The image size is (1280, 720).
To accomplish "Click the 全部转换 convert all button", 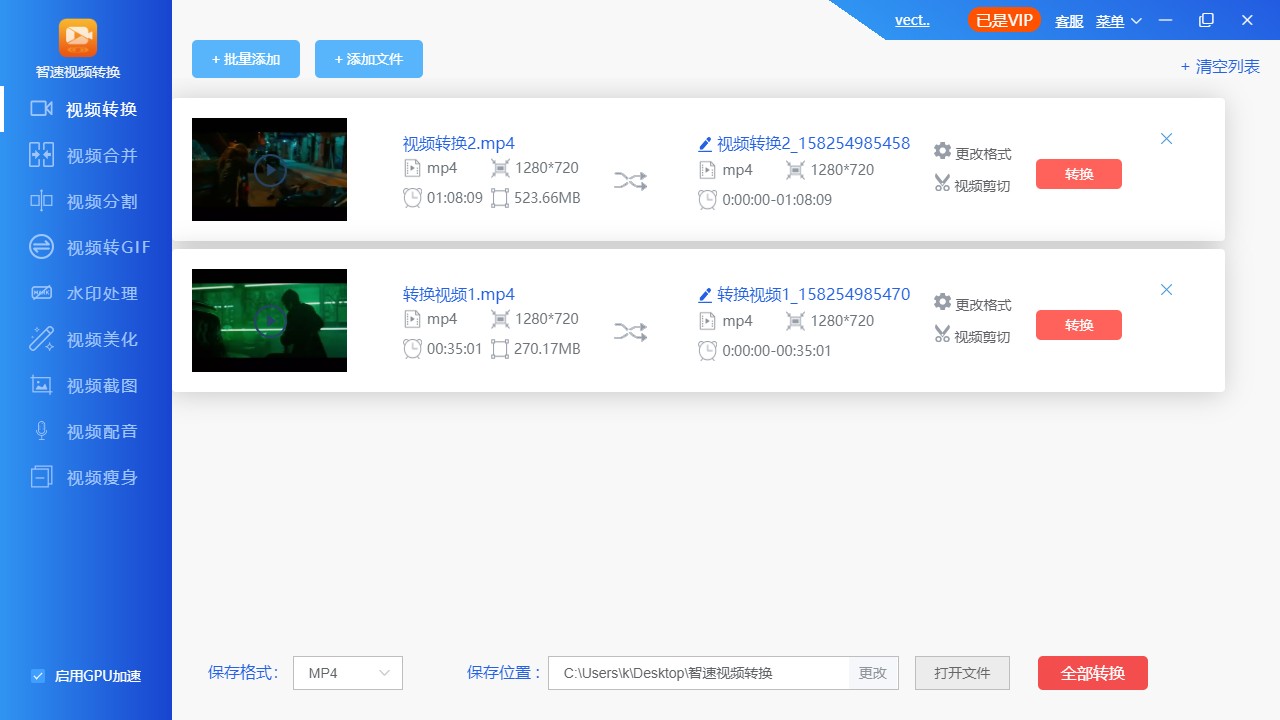I will click(x=1092, y=673).
